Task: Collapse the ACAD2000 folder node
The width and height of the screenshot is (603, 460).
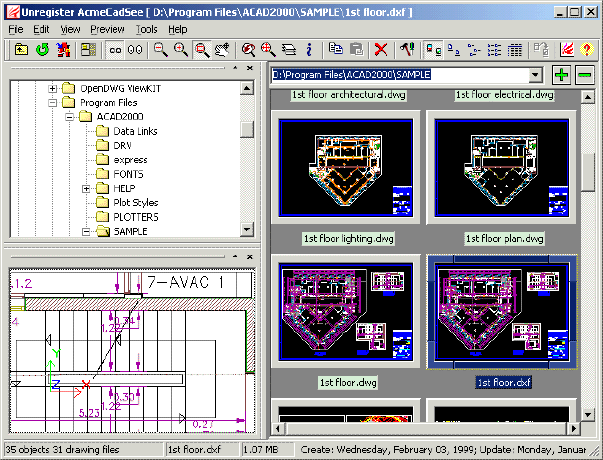Action: click(69, 117)
